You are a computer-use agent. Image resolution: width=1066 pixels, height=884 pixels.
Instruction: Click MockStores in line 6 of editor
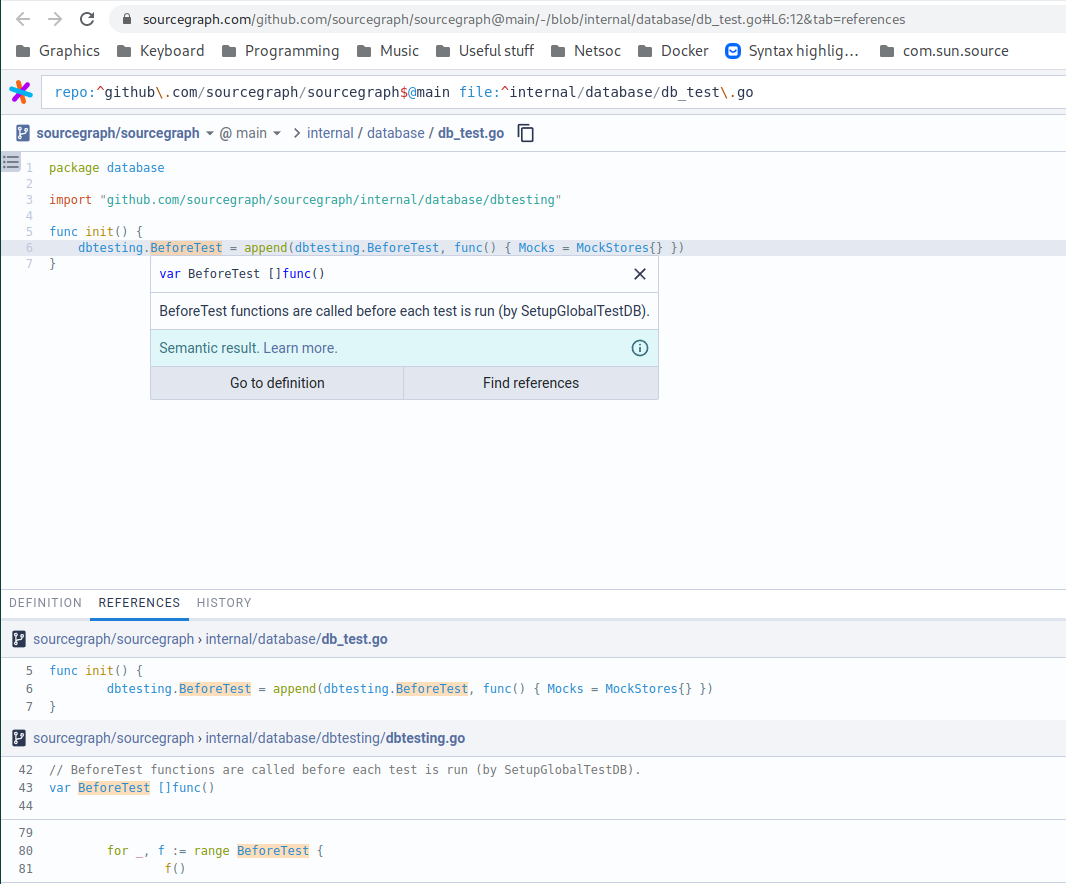click(x=612, y=248)
